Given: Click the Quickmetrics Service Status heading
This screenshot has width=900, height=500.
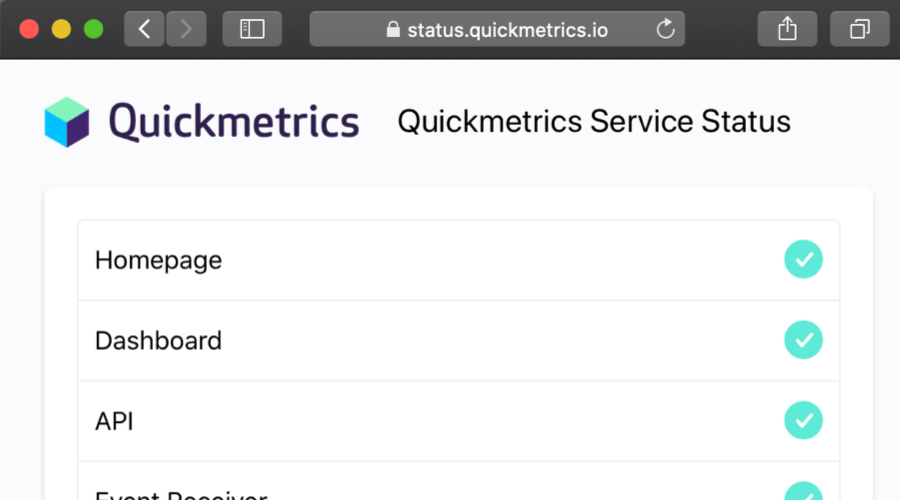Looking at the screenshot, I should [x=594, y=122].
